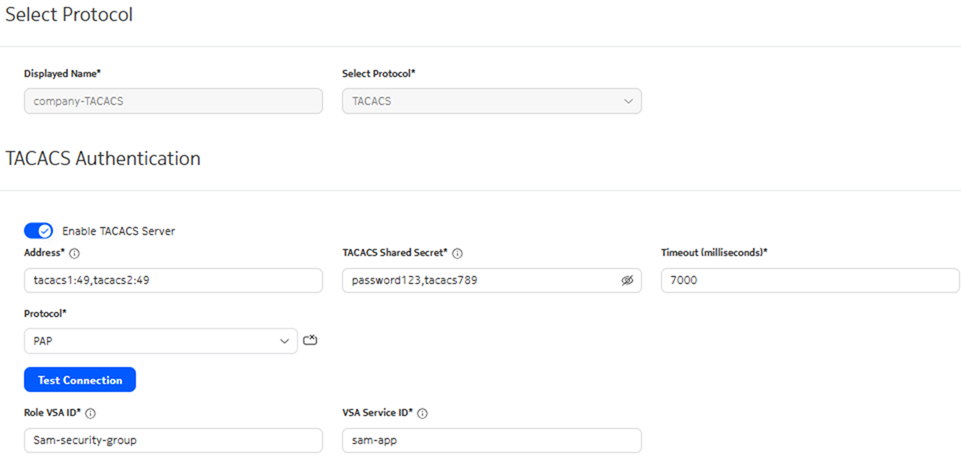Screen dimensions: 961x469
Task: Click the TACACS Shared Secret info icon
Action: coord(457,254)
